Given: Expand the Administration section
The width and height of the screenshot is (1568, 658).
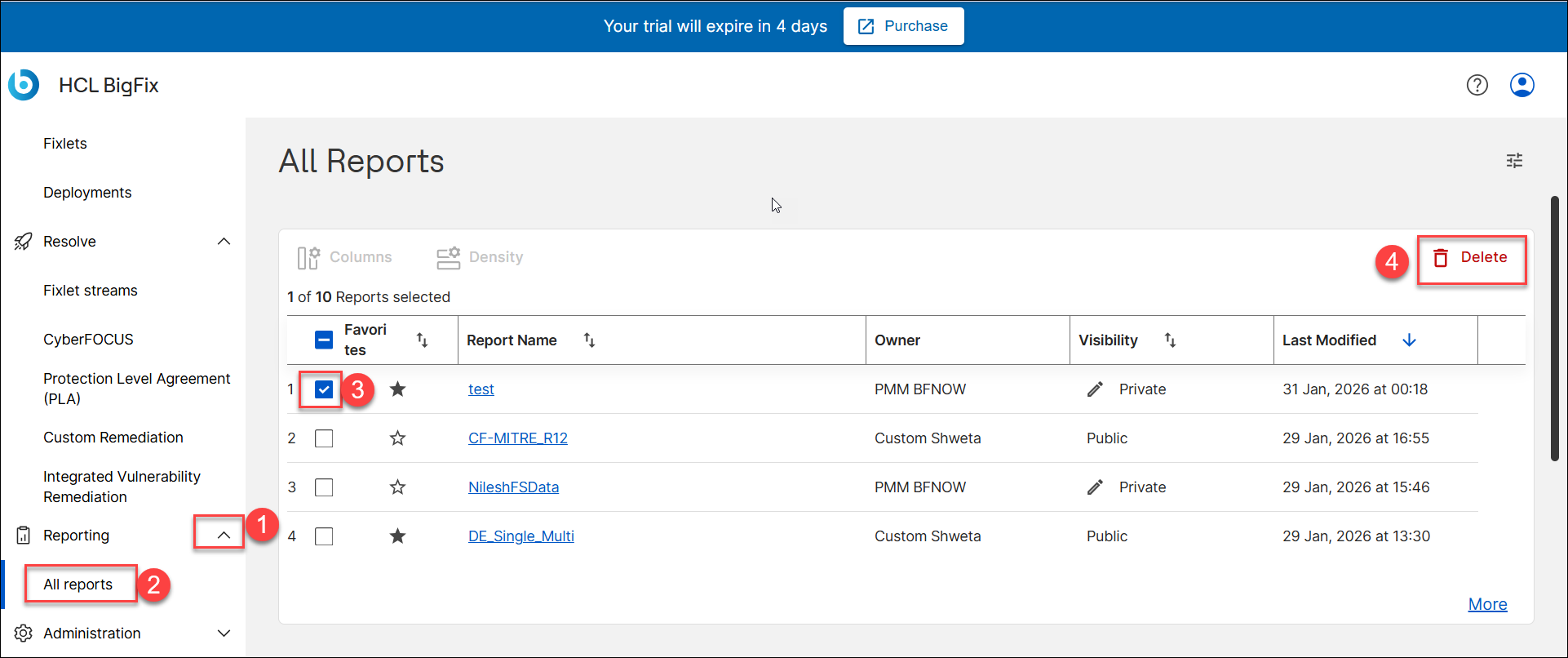Looking at the screenshot, I should click(224, 634).
